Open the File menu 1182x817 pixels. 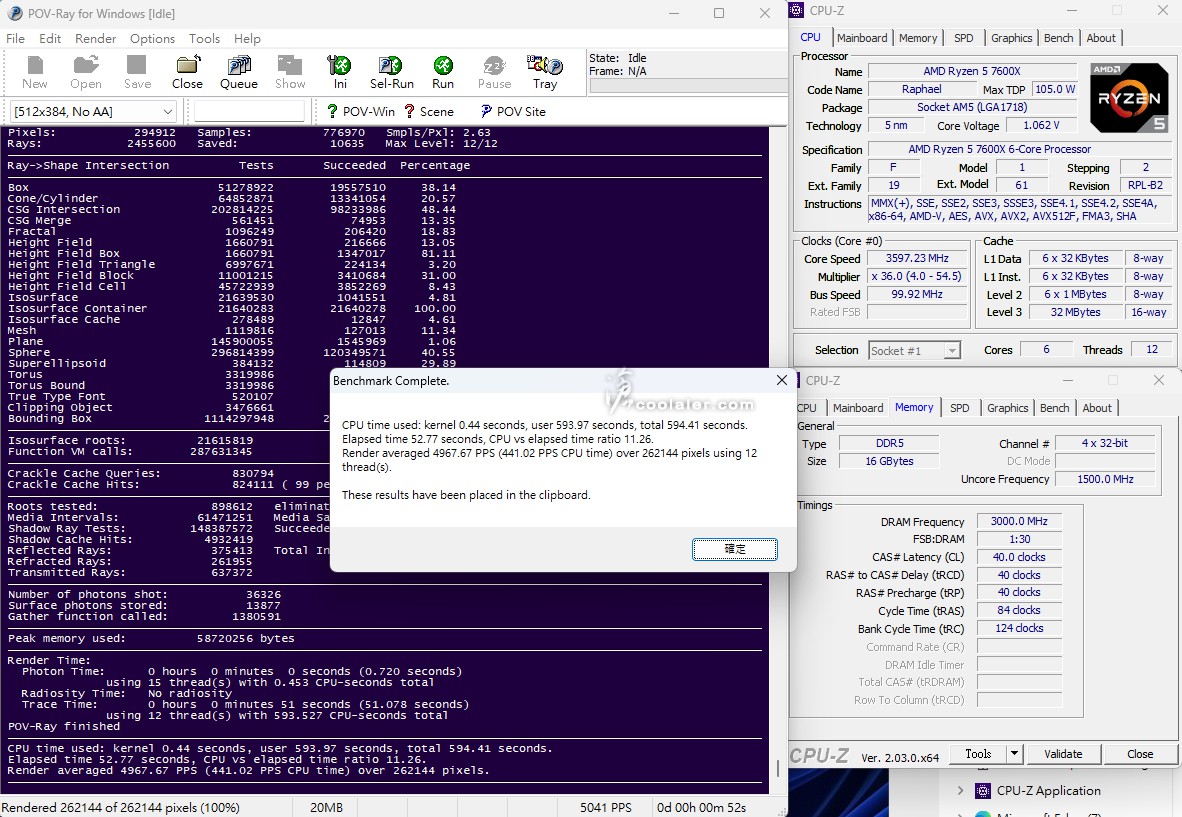tap(15, 38)
